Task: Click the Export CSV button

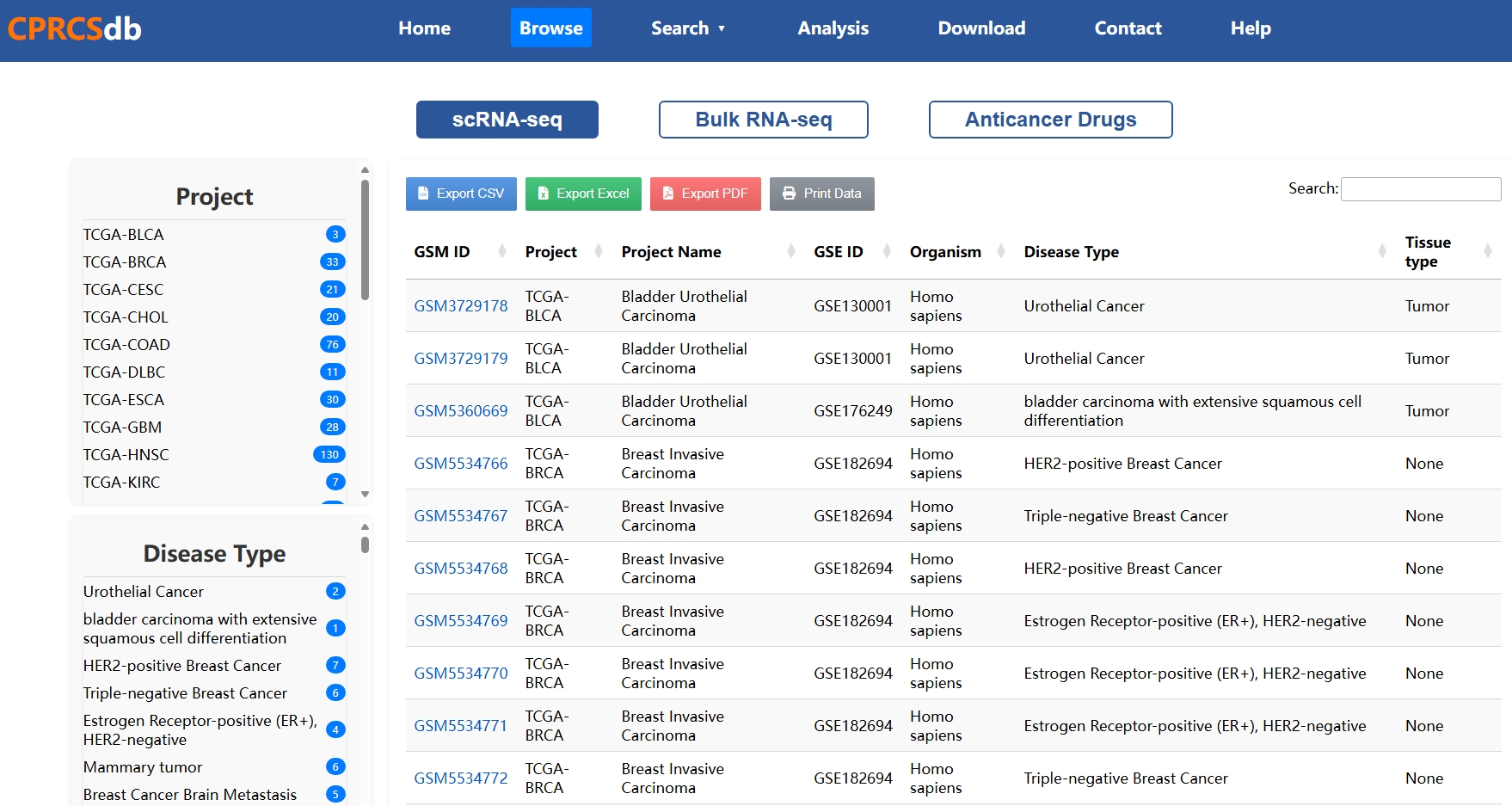Action: click(461, 194)
